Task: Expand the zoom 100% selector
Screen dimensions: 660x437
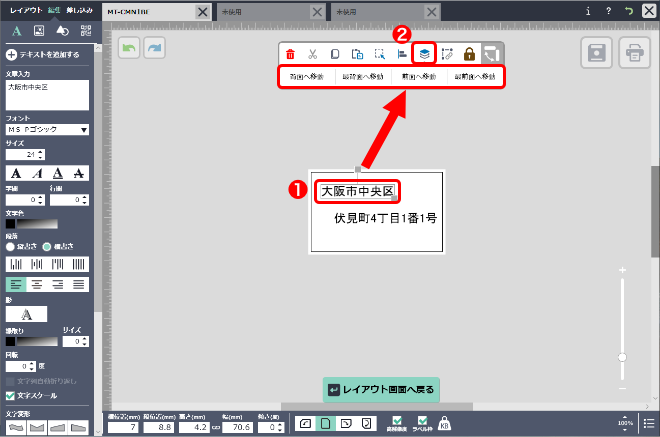Action: [x=625, y=422]
